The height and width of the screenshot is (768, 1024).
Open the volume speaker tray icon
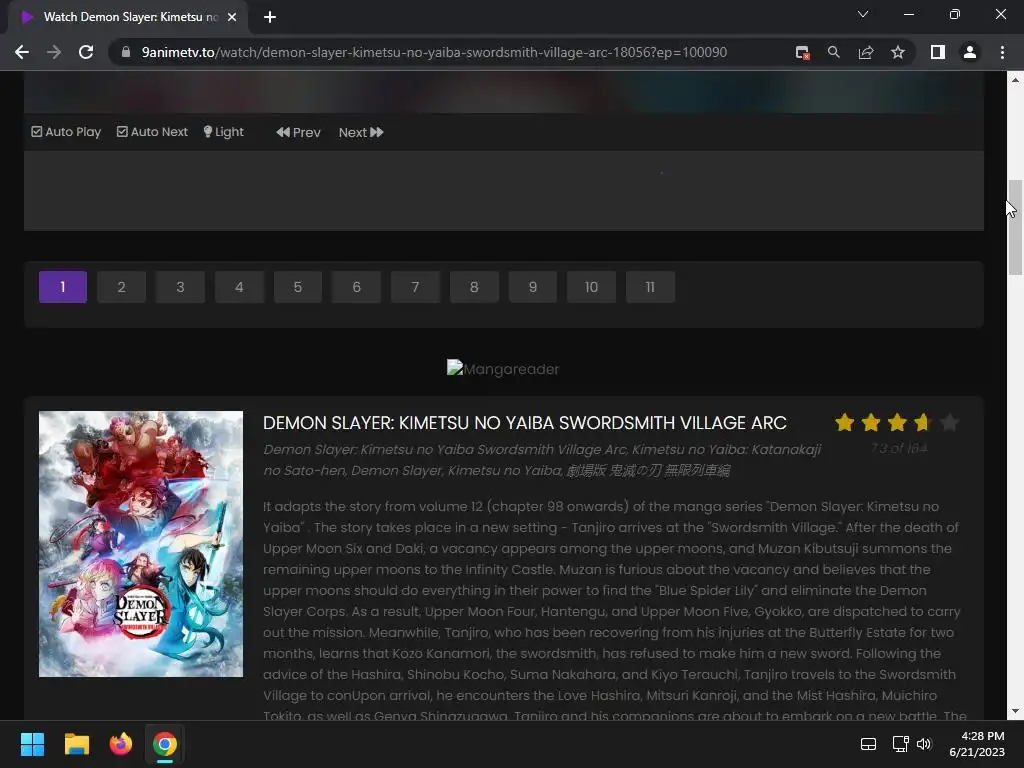tap(924, 744)
